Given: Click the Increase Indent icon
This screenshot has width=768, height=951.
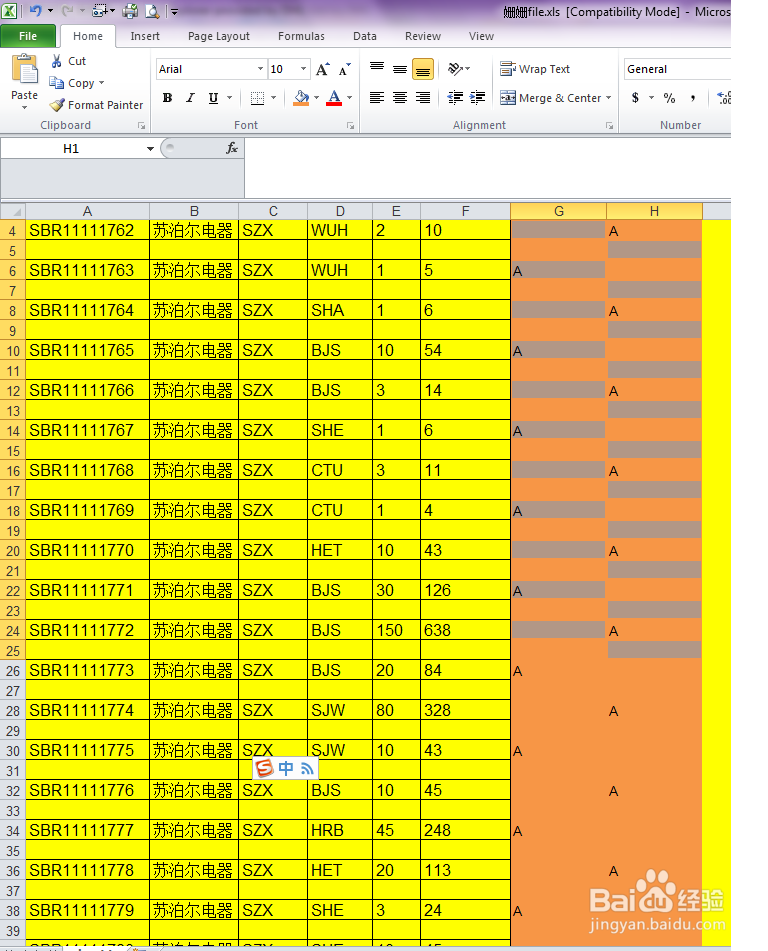Looking at the screenshot, I should (x=477, y=98).
